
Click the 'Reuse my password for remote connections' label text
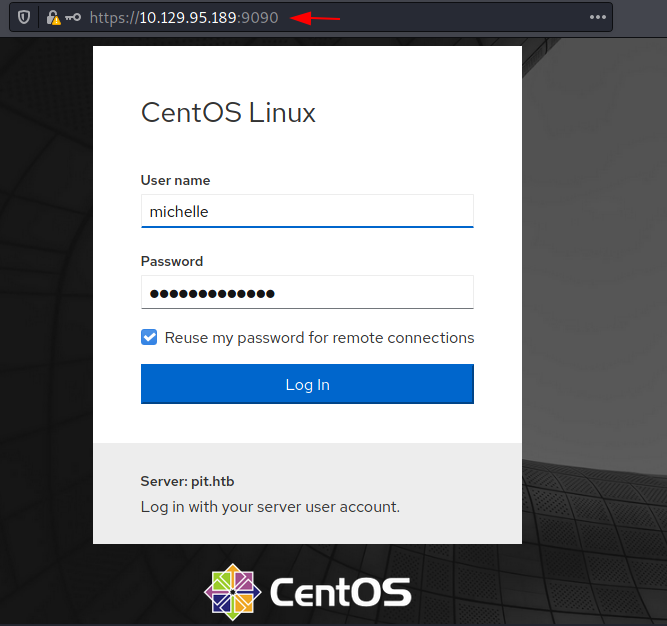[x=319, y=338]
